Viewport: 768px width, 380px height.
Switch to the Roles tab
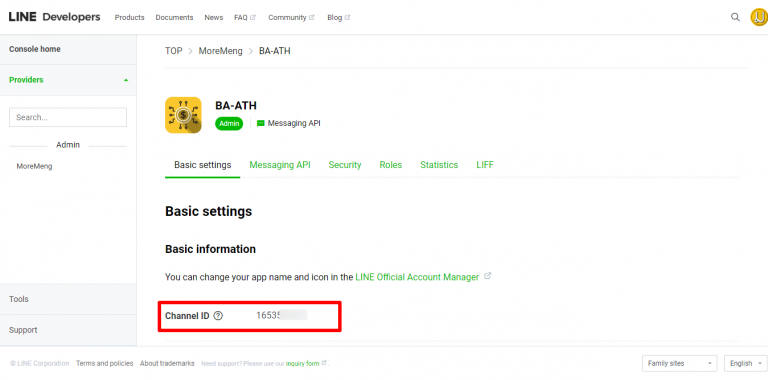coord(390,165)
